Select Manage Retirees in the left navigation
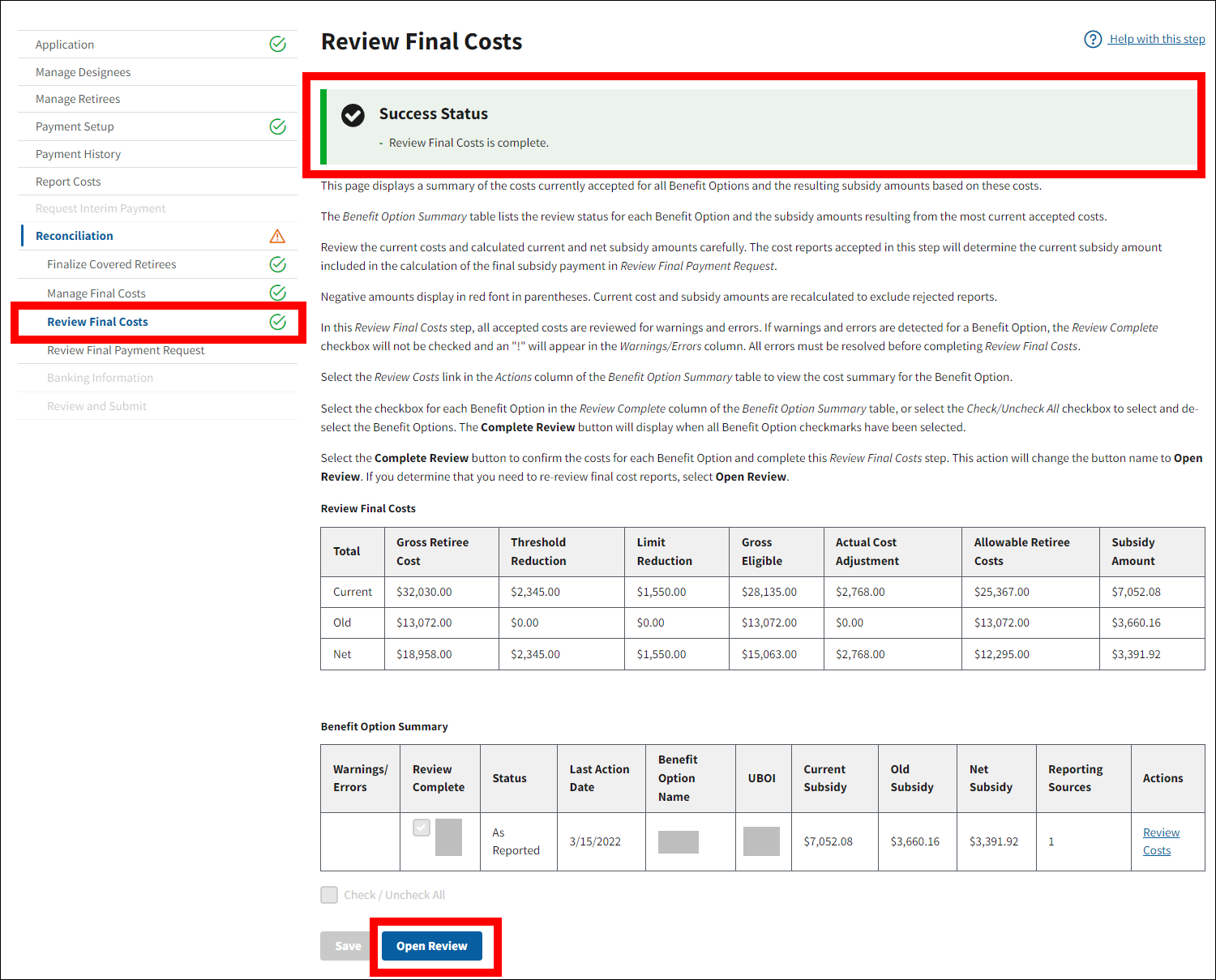The image size is (1216, 980). click(x=78, y=99)
